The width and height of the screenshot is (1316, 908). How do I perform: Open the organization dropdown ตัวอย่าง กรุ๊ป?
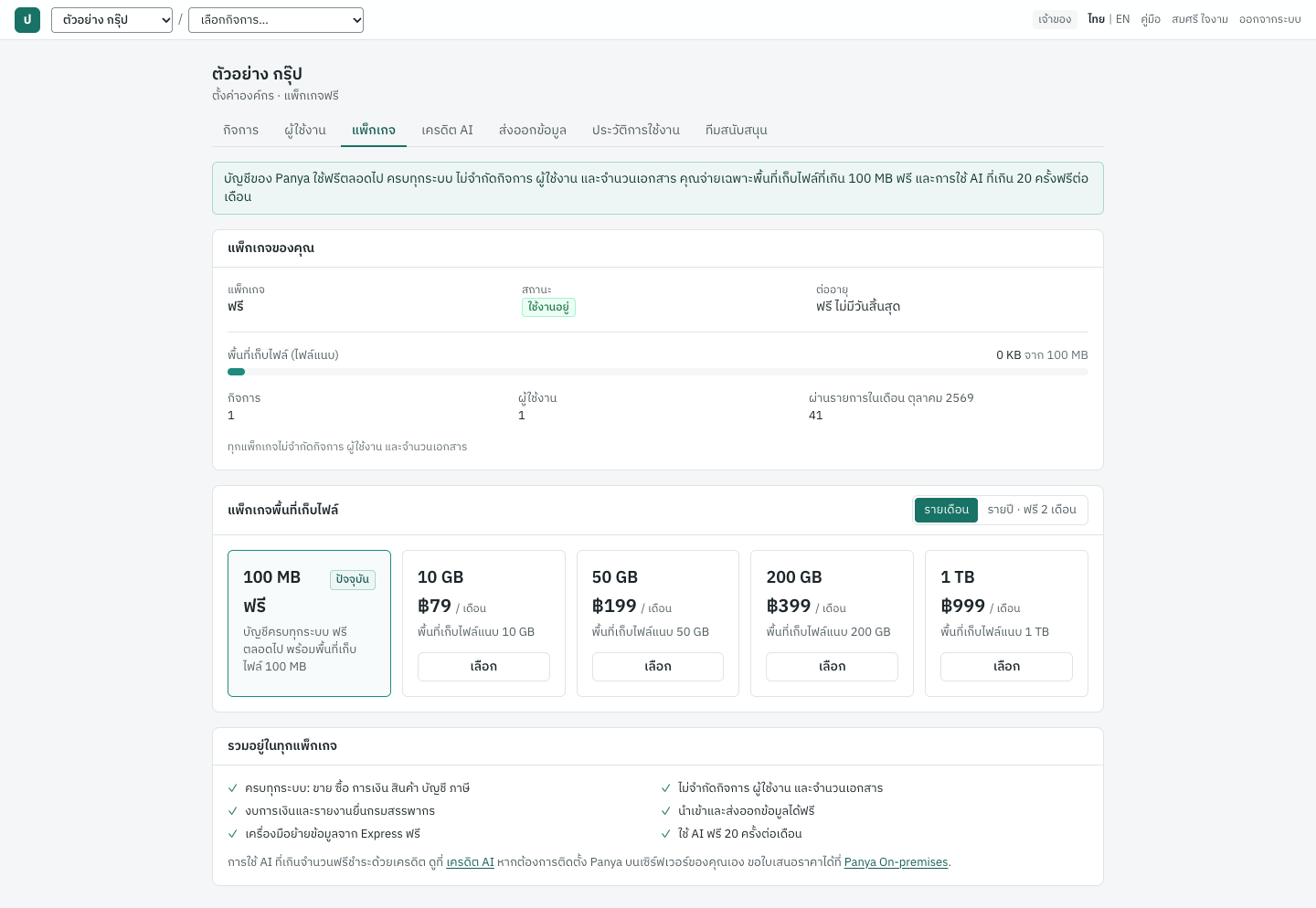coord(111,20)
